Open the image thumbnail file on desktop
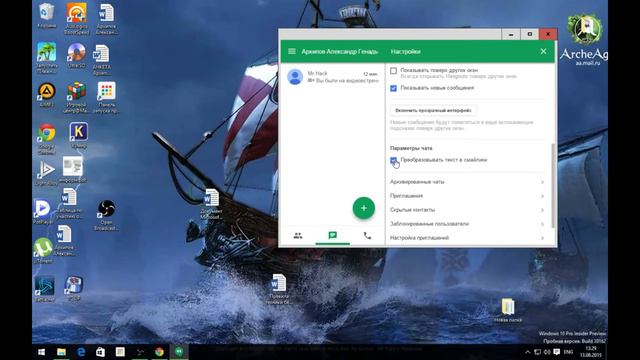The height and width of the screenshot is (360, 640). pyautogui.click(x=73, y=170)
